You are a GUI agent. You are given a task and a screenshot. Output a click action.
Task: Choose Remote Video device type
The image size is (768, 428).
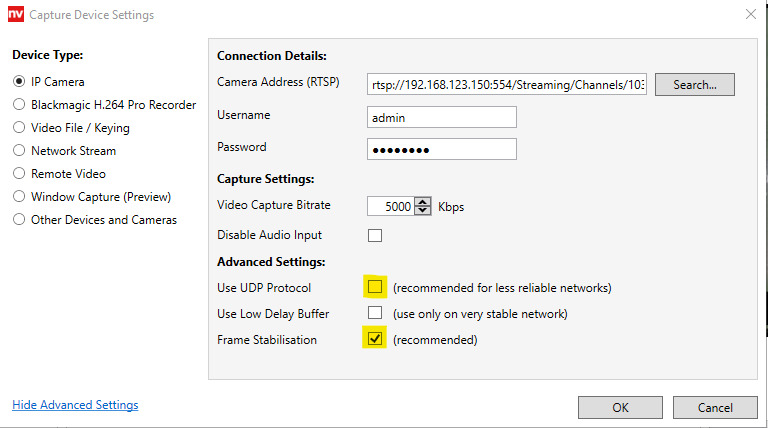coord(19,173)
